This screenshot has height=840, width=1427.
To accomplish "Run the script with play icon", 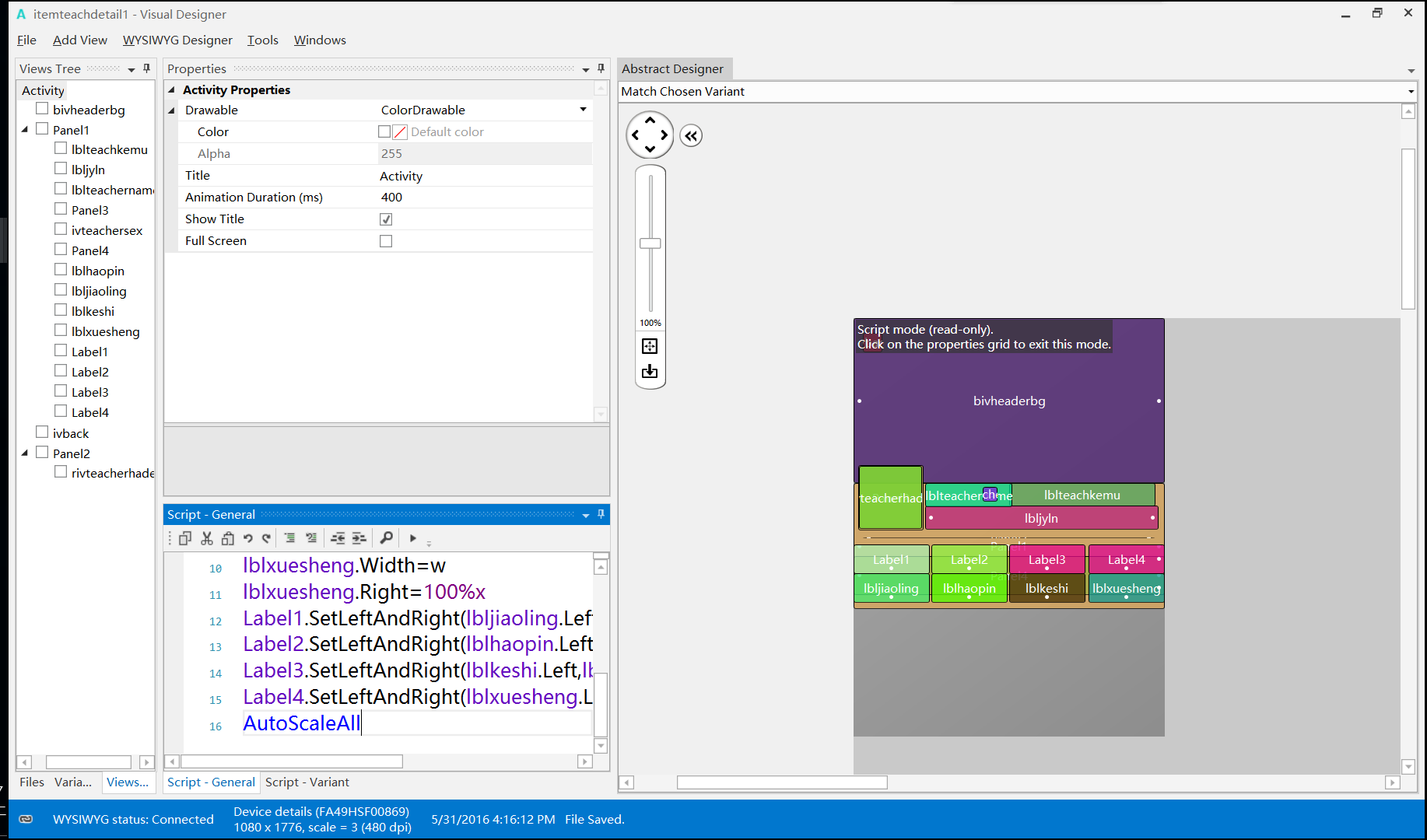I will click(x=413, y=537).
